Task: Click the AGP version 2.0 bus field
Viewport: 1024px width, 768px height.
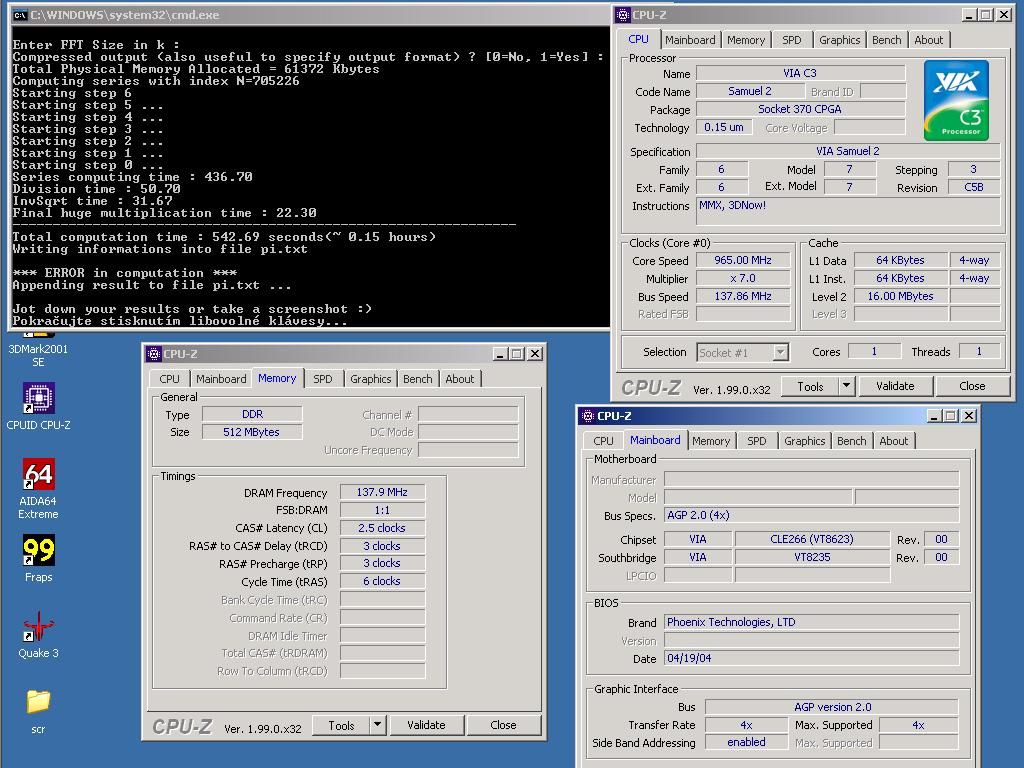Action: point(831,707)
